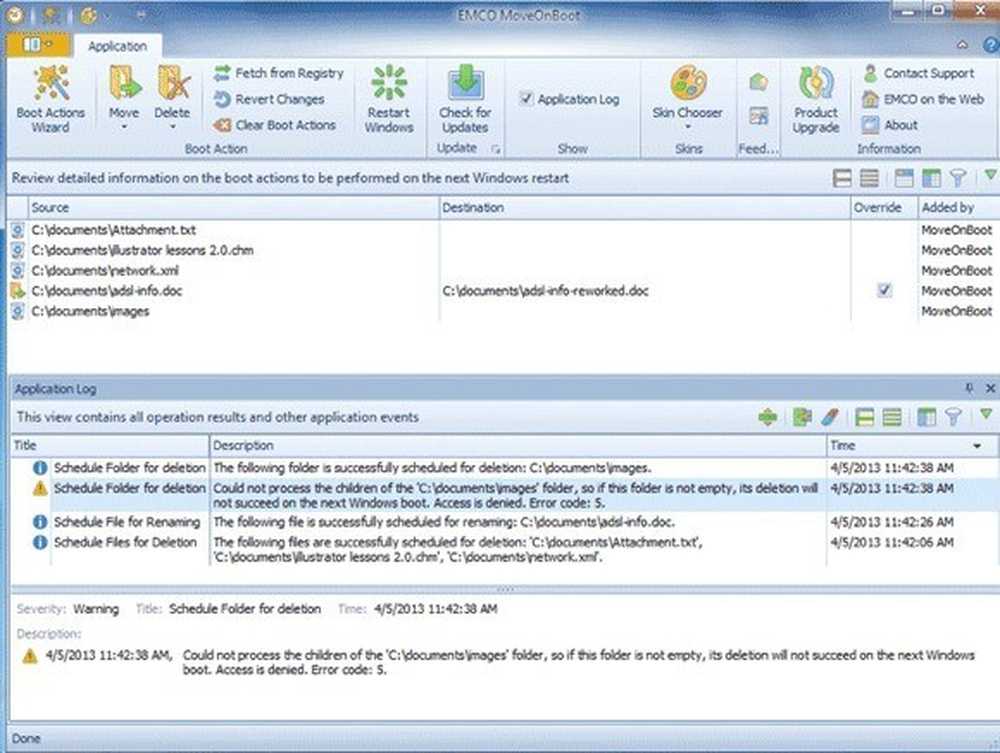The image size is (1000, 753).
Task: Click the filter funnel icon in Application Log toolbar
Action: 953,417
